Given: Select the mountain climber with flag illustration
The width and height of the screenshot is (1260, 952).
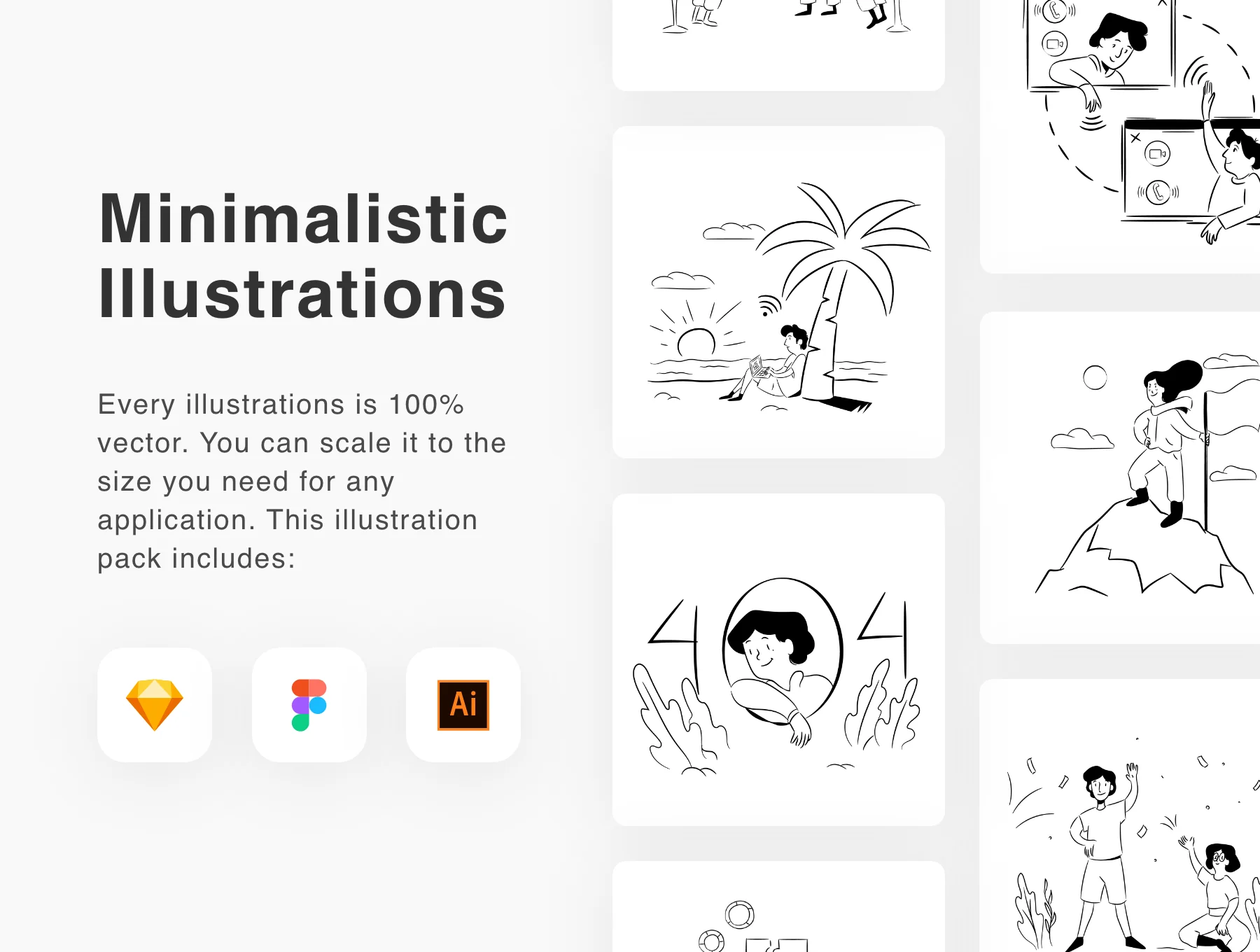Looking at the screenshot, I should click(1120, 477).
